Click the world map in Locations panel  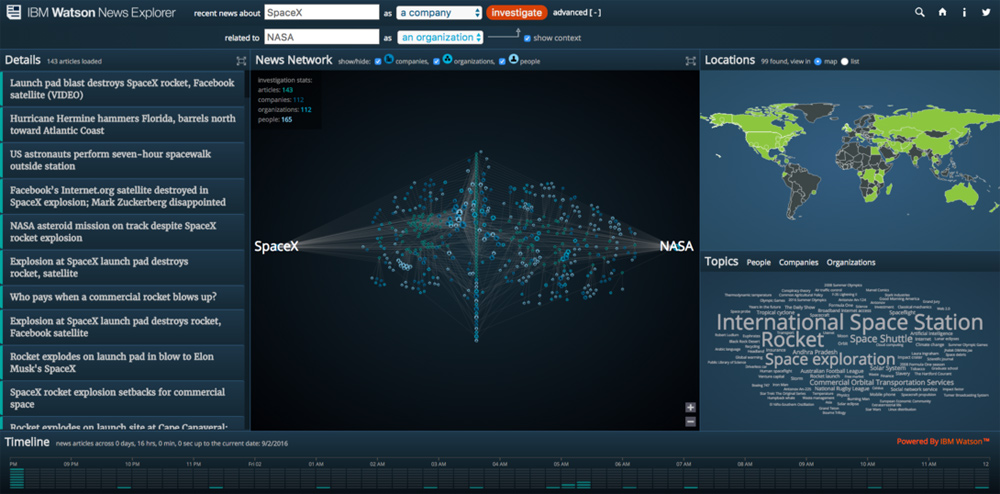pyautogui.click(x=849, y=161)
